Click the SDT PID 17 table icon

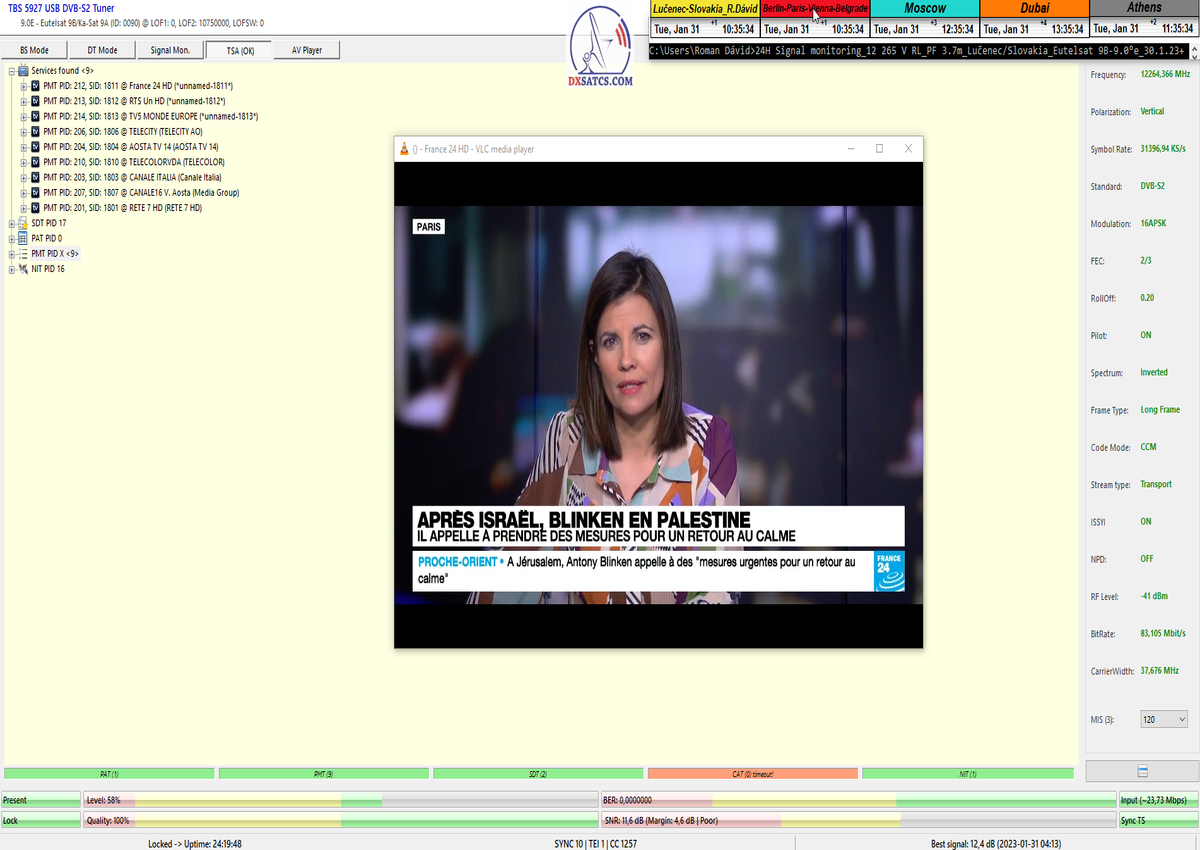[x=23, y=223]
